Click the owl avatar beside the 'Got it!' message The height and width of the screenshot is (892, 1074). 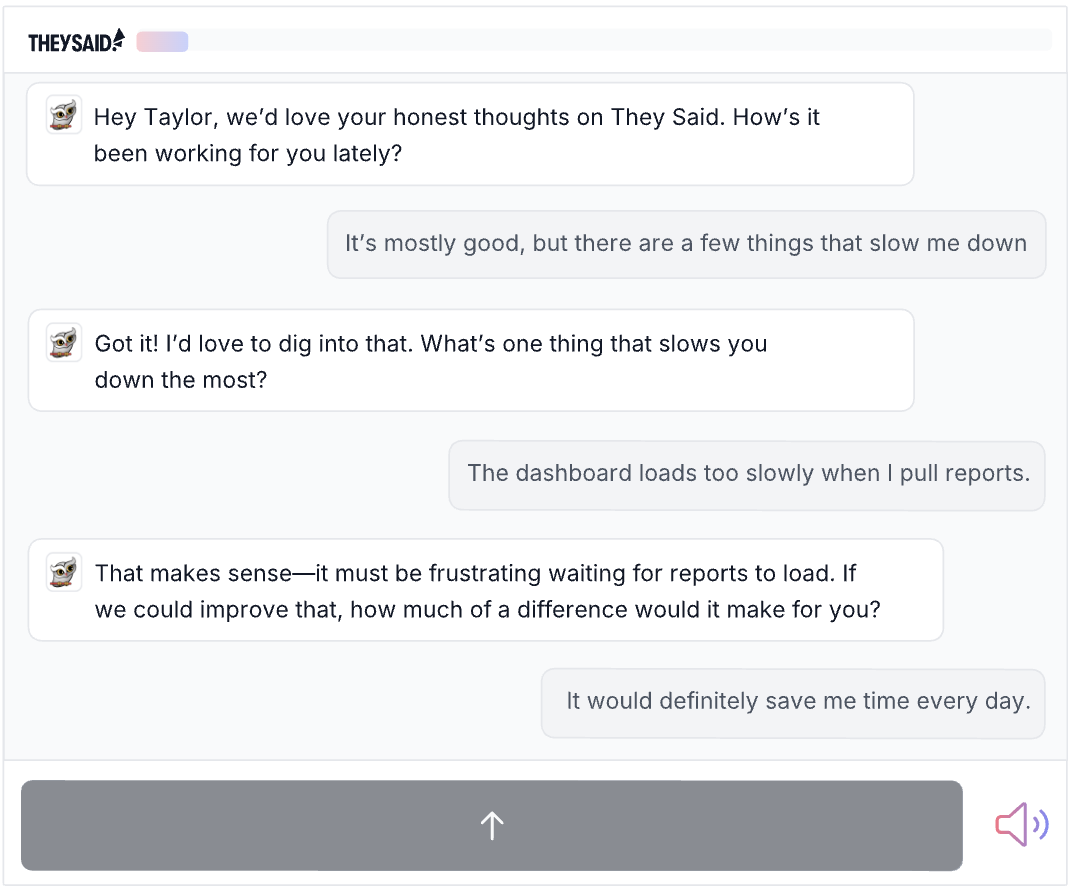(64, 343)
